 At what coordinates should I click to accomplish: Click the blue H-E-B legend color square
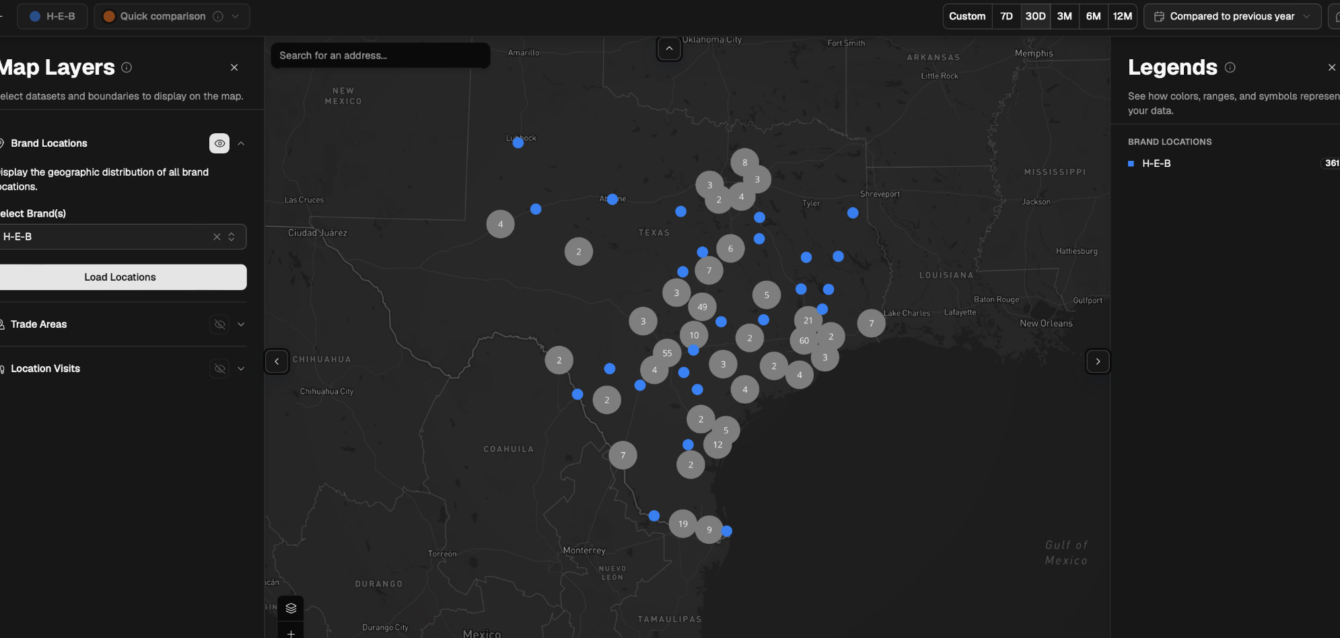(x=1131, y=163)
